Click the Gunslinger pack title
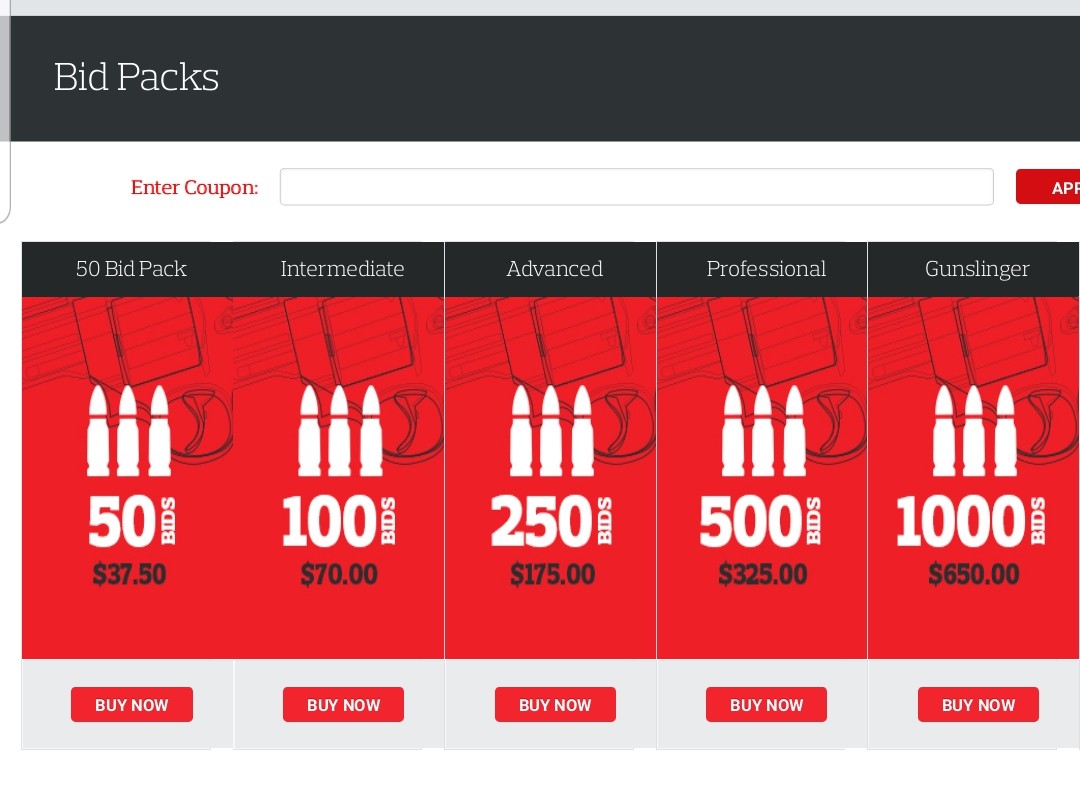1080x807 pixels. click(977, 269)
